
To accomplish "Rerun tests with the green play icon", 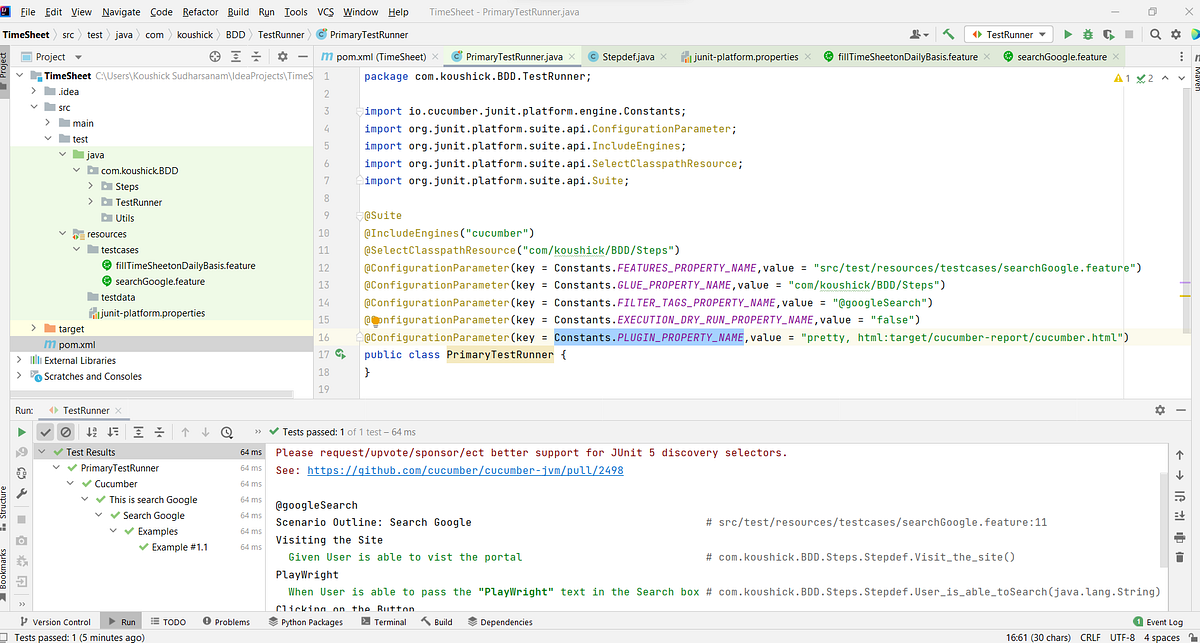I will (x=22, y=432).
